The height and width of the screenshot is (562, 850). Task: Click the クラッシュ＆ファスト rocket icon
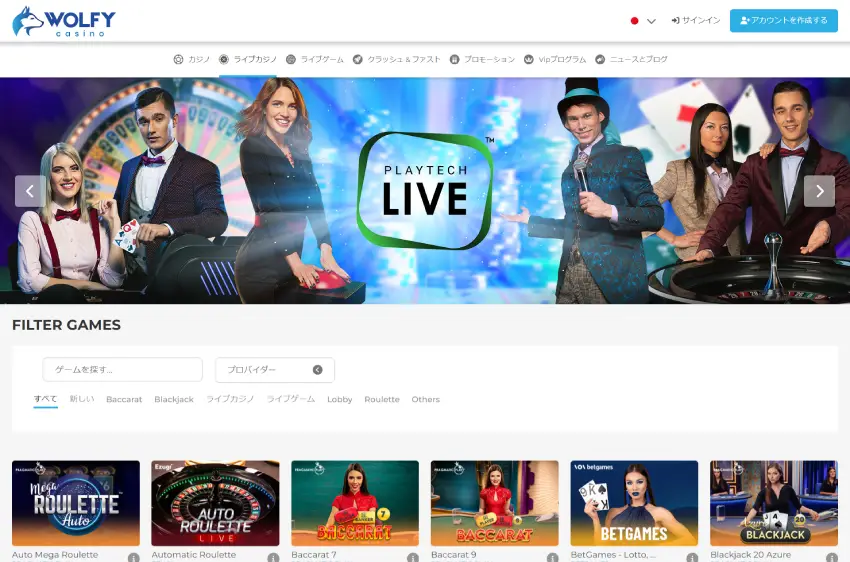pos(358,59)
